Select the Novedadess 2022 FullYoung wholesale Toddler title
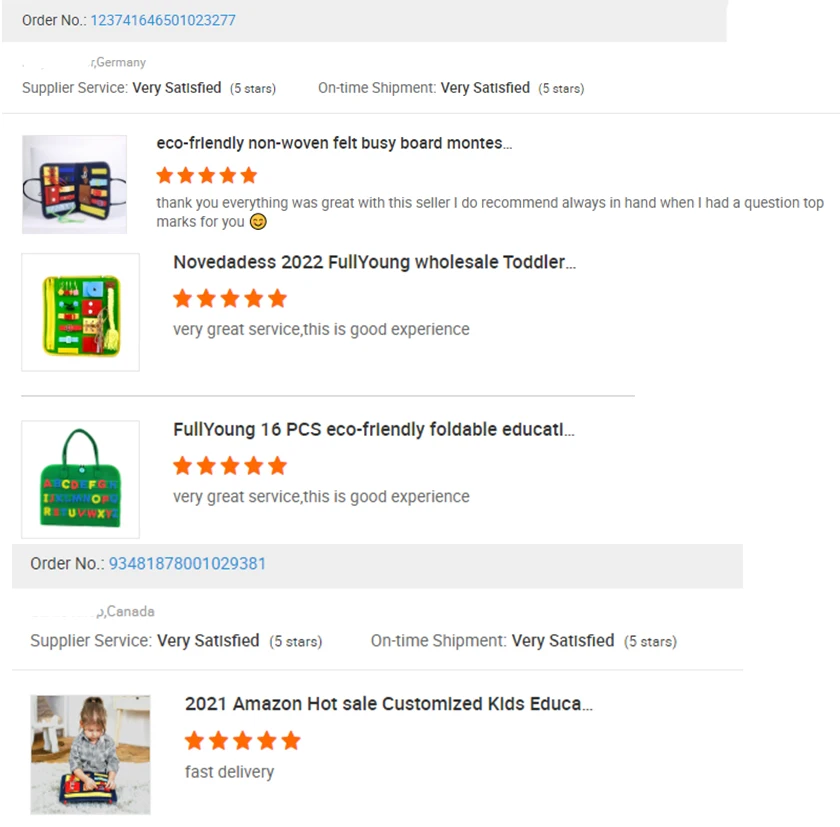The width and height of the screenshot is (840, 827). click(374, 263)
